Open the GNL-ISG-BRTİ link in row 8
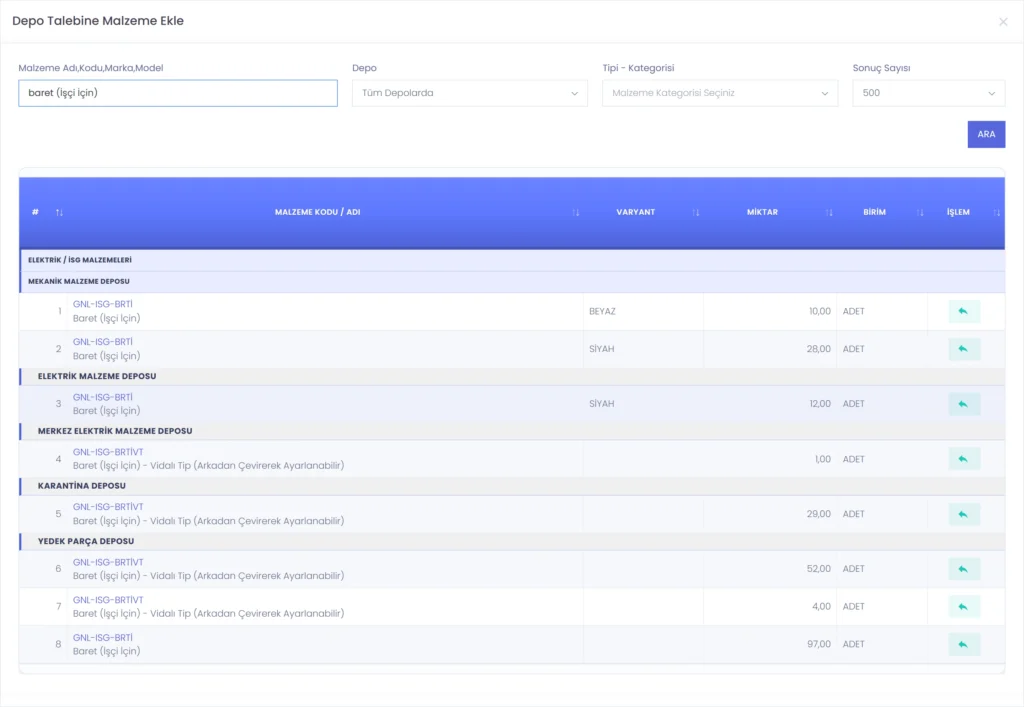The width and height of the screenshot is (1024, 707). point(103,637)
